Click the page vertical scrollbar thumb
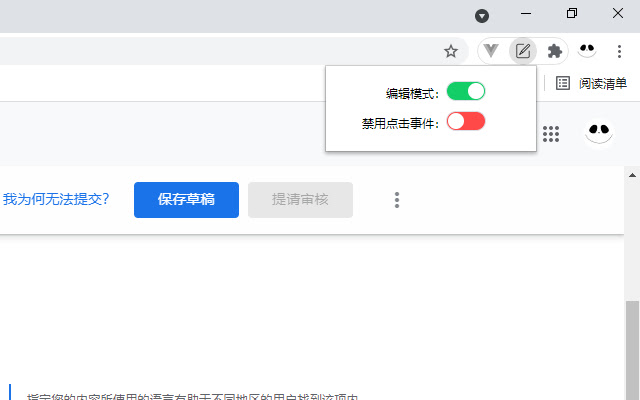640x400 pixels. tap(632, 350)
